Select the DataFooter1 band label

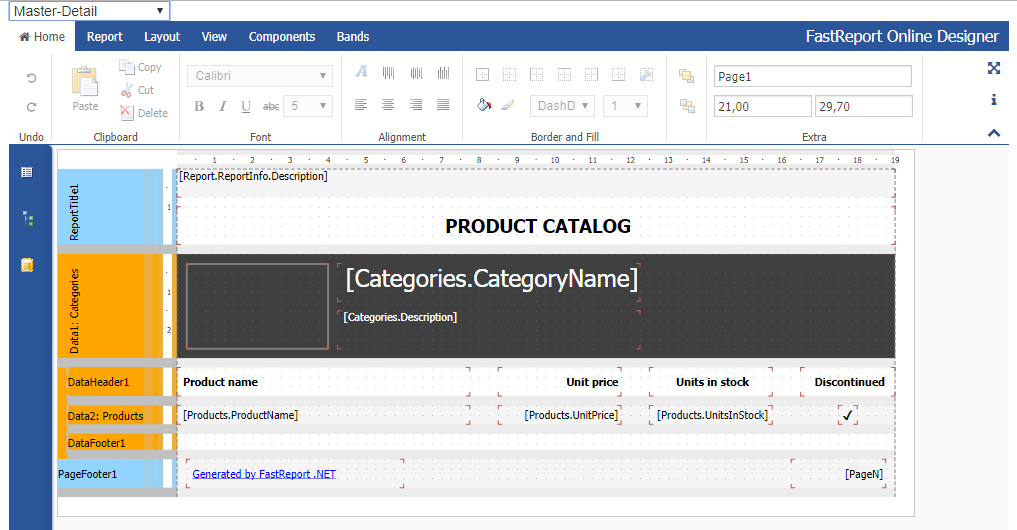point(97,443)
